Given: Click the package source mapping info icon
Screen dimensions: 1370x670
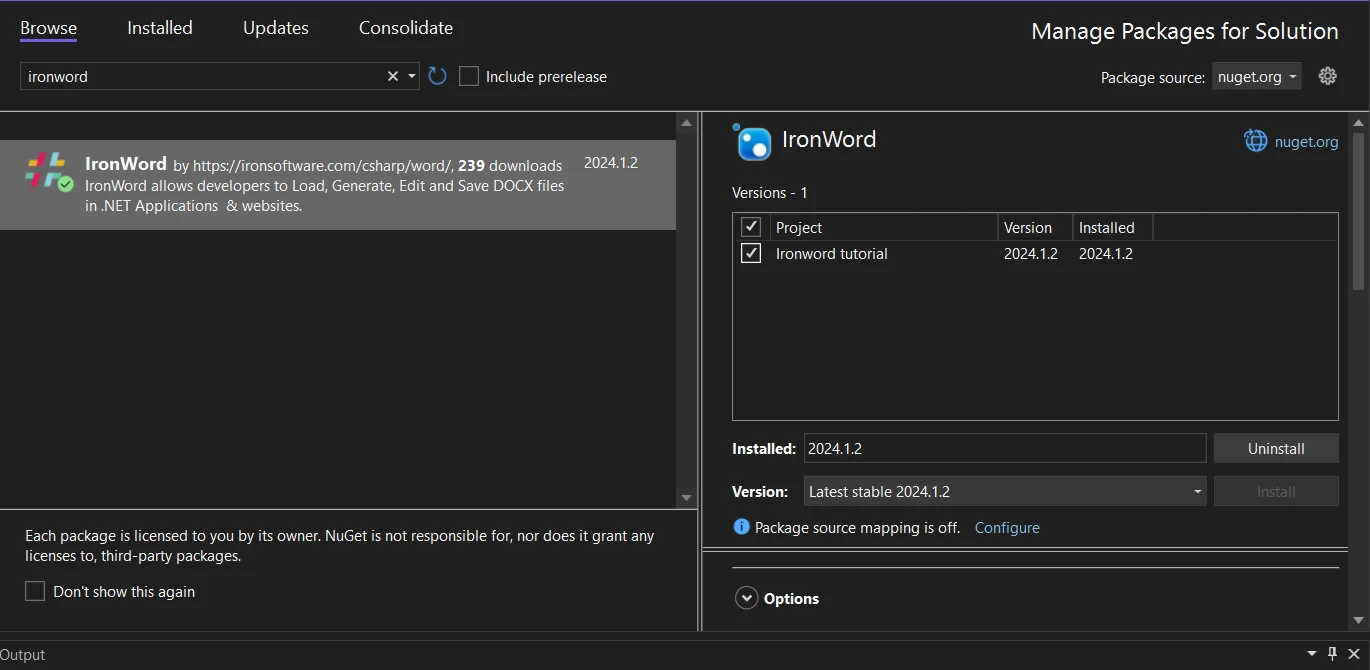Looking at the screenshot, I should tap(741, 527).
